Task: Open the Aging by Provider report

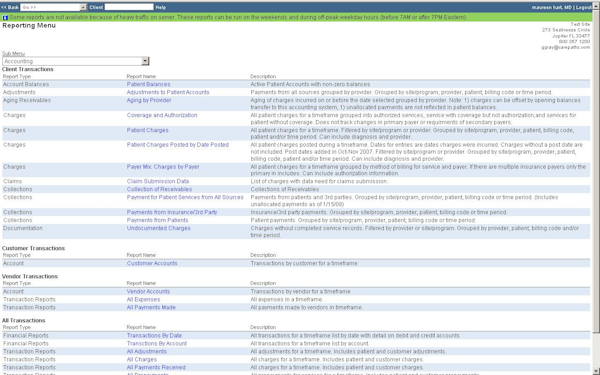Action: pos(149,100)
